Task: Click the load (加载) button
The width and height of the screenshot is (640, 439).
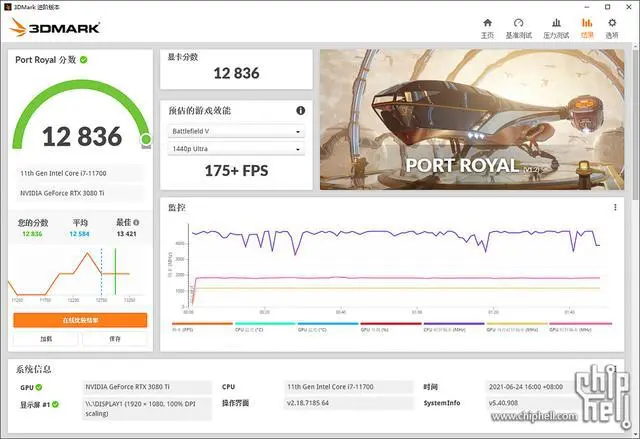Action: (46, 339)
